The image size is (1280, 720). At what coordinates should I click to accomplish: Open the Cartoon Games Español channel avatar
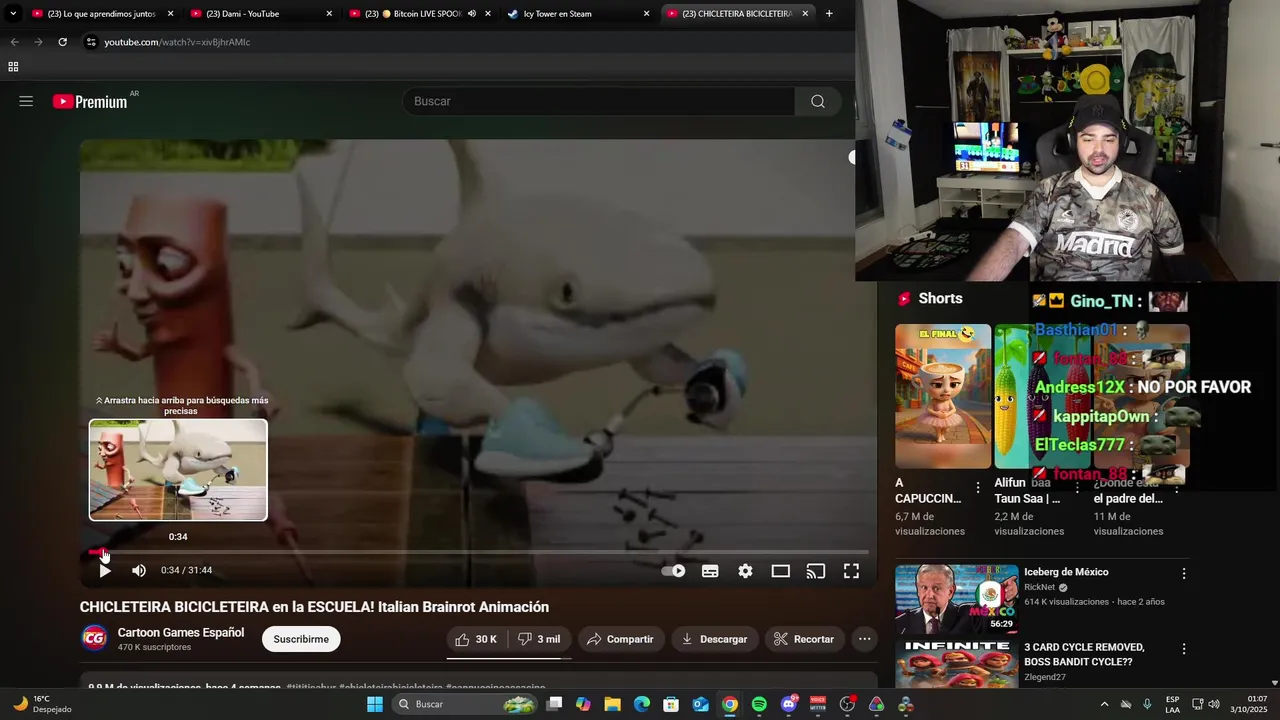(x=94, y=638)
